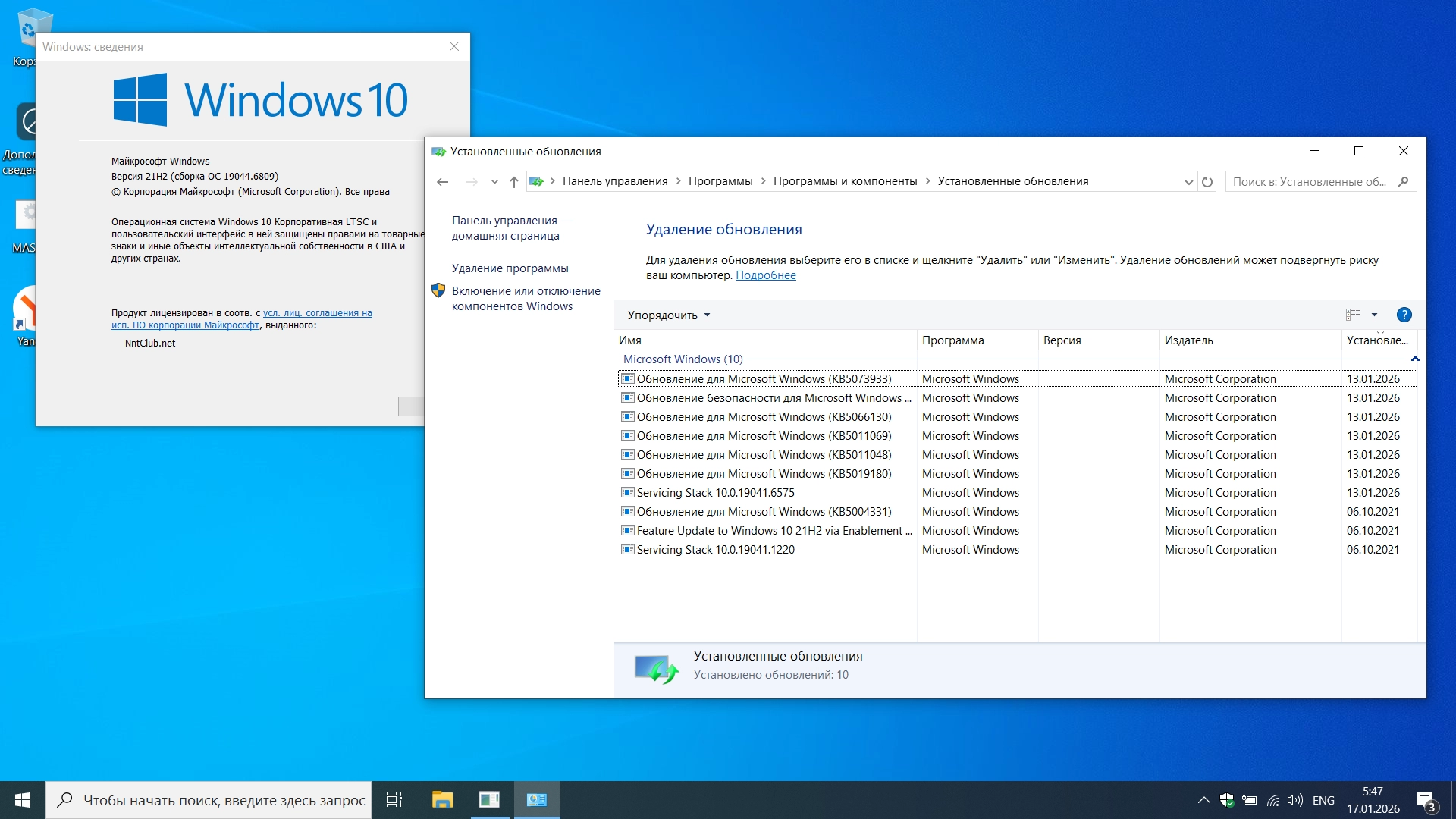The image size is (1456, 819).
Task: Open Task View on the taskbar
Action: click(x=394, y=800)
